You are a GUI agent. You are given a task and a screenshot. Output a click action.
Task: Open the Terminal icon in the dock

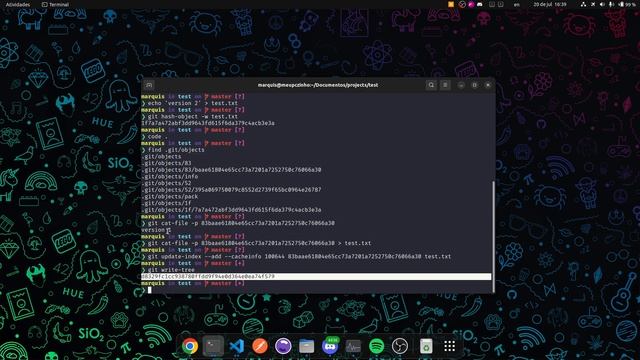(213, 346)
